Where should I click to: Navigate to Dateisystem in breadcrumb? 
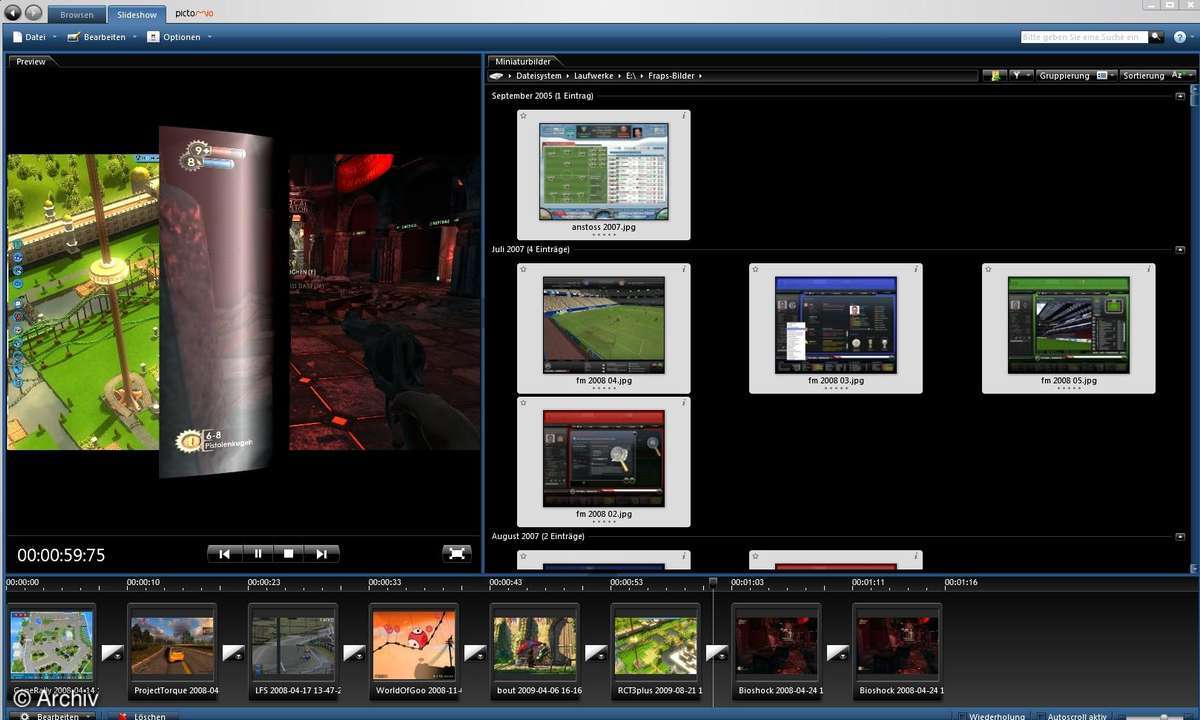540,76
